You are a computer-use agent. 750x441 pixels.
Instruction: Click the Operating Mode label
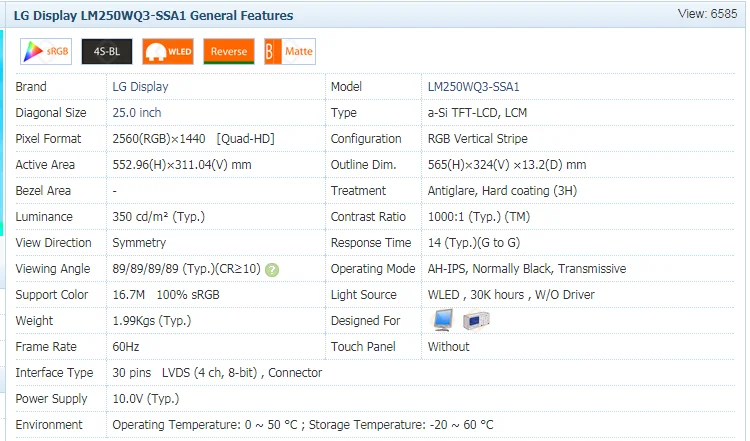pyautogui.click(x=373, y=268)
